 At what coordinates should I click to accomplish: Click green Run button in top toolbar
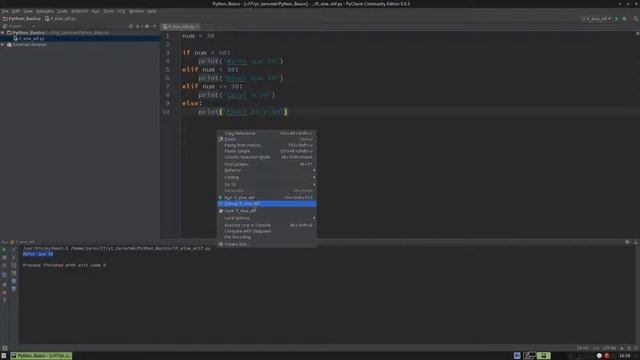pos(617,19)
